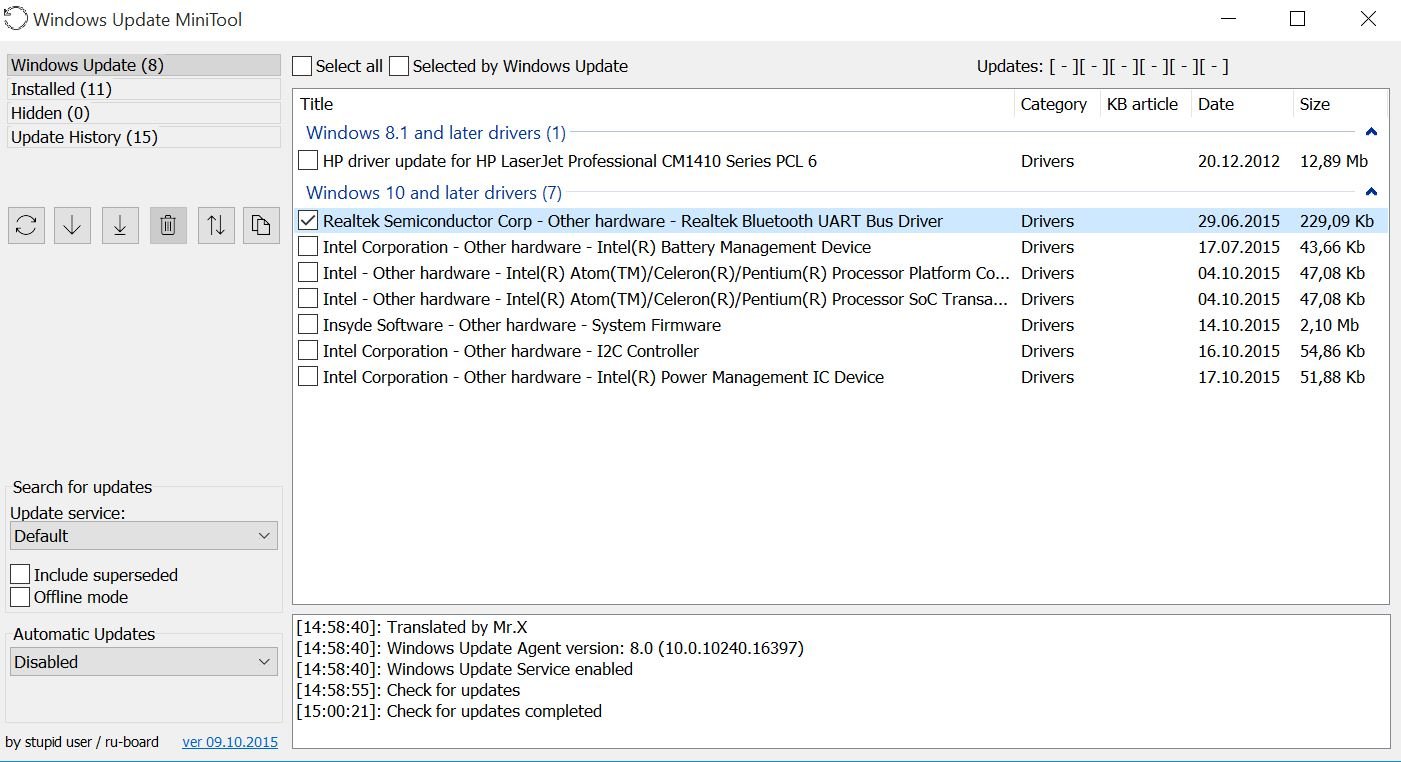
Task: Check the Insyde Software System Firmware update
Action: tap(308, 325)
